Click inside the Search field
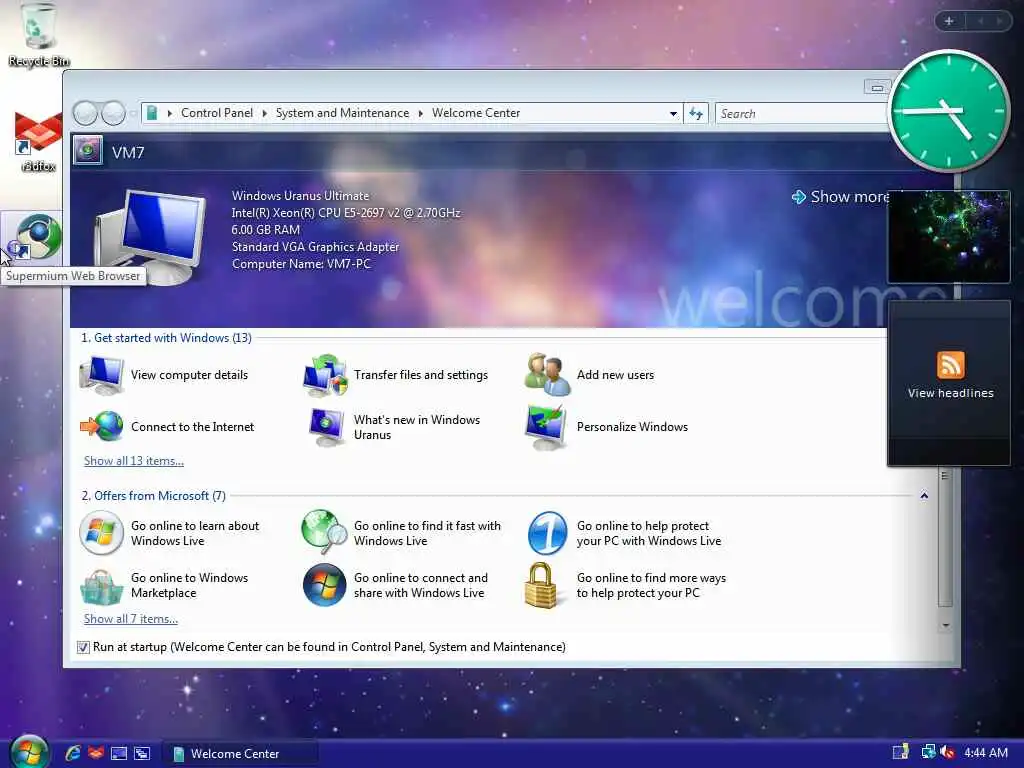The image size is (1024, 768). (802, 114)
